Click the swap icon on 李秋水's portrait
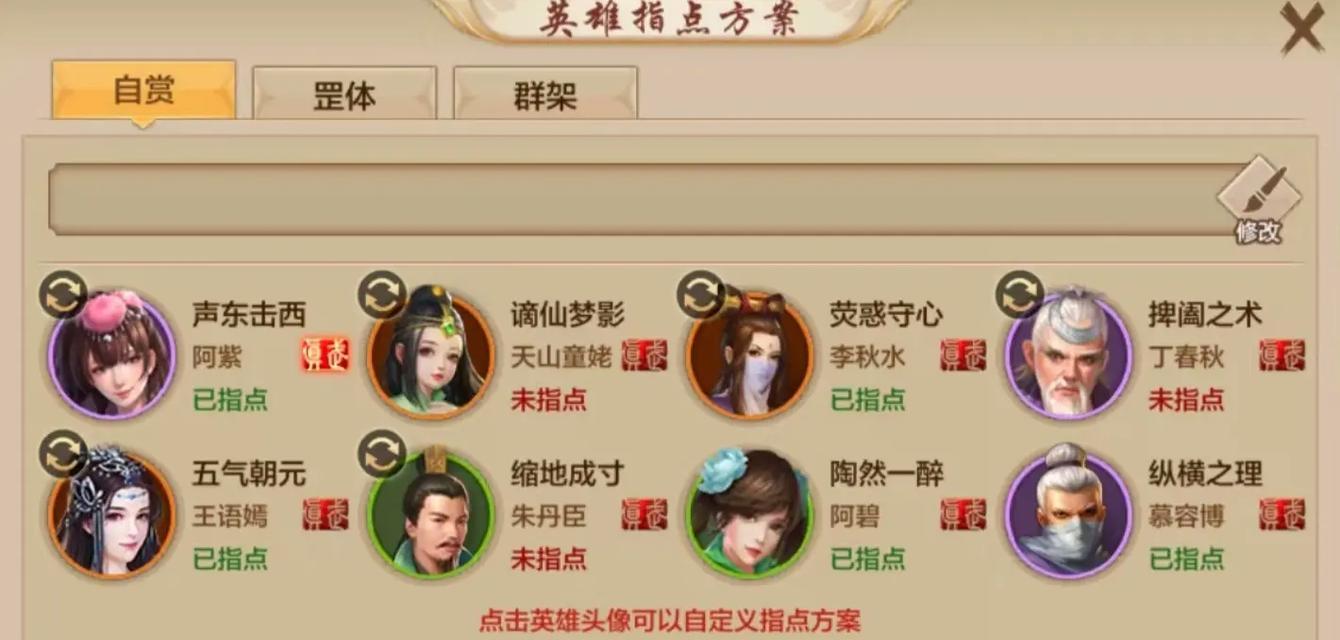1340x640 pixels. tap(700, 295)
